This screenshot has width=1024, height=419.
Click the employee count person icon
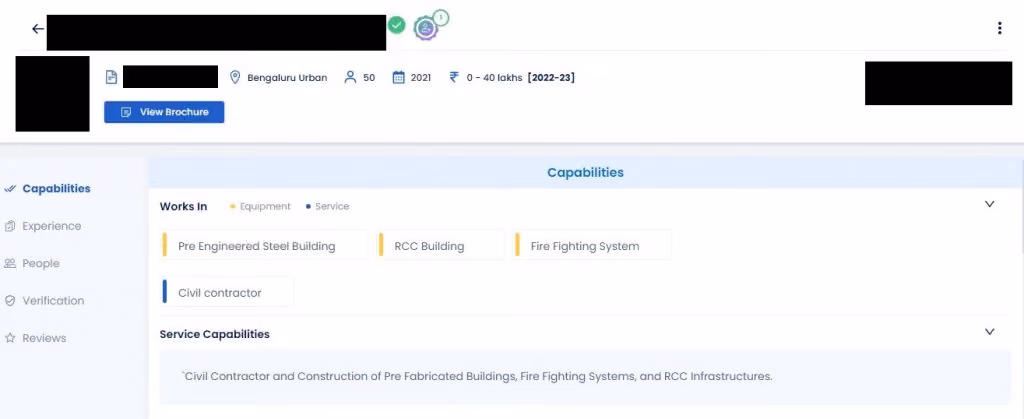(x=350, y=78)
